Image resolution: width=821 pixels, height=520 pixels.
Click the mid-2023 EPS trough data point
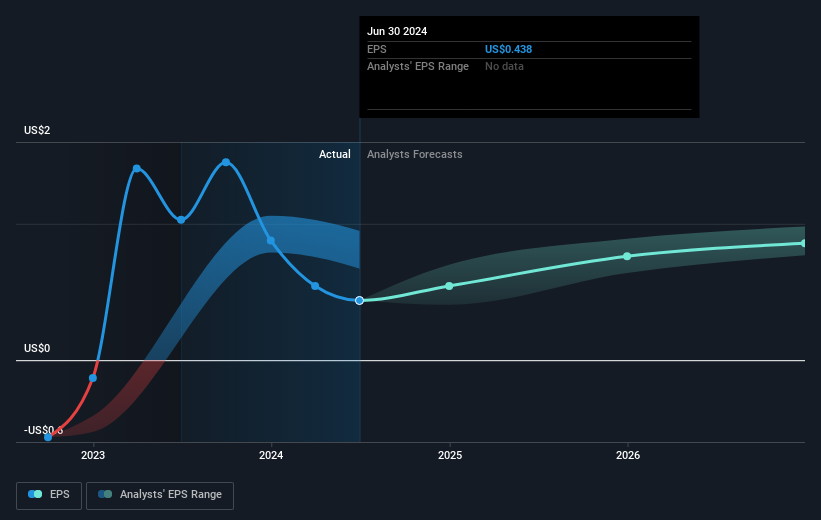(181, 220)
